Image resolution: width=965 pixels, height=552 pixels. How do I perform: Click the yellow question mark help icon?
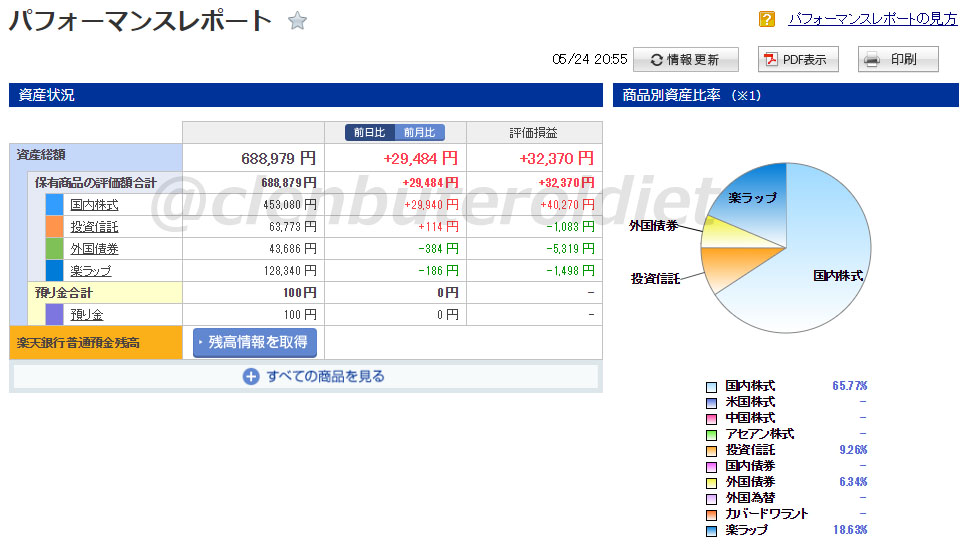pos(767,19)
